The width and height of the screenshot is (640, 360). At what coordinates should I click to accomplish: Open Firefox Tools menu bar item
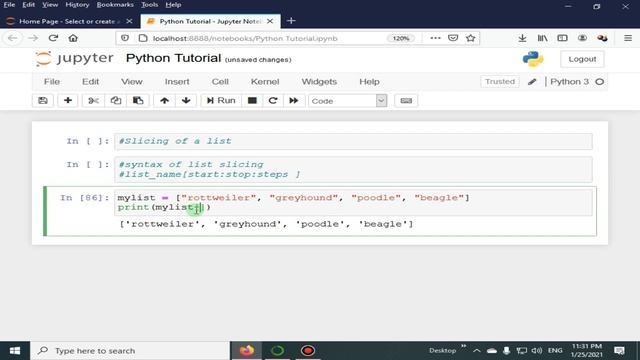(149, 5)
